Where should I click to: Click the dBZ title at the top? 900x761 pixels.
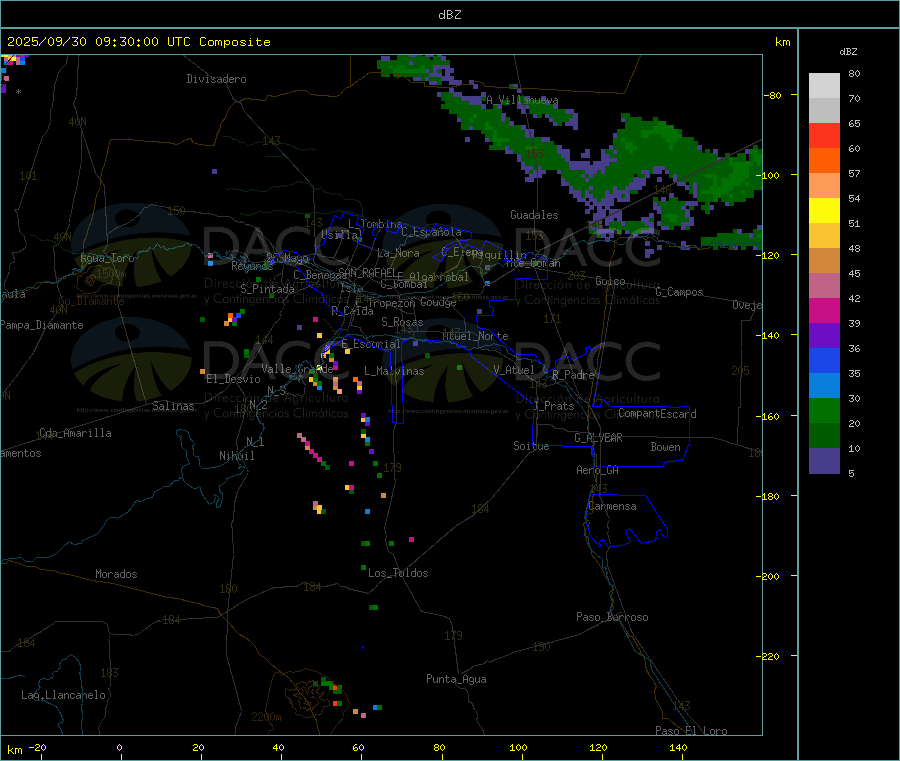(x=449, y=15)
